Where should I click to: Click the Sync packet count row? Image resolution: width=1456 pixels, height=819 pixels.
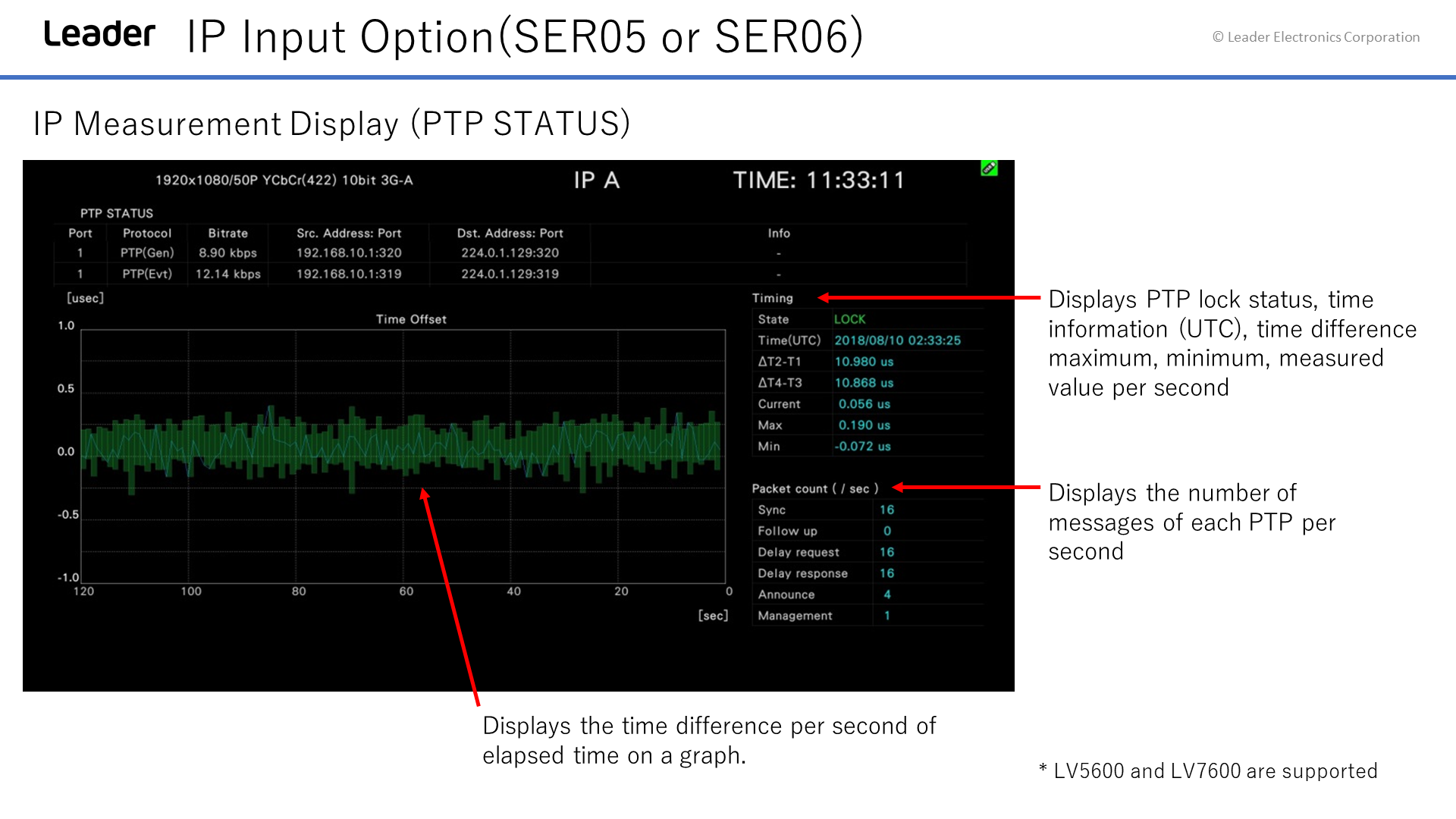pos(868,510)
